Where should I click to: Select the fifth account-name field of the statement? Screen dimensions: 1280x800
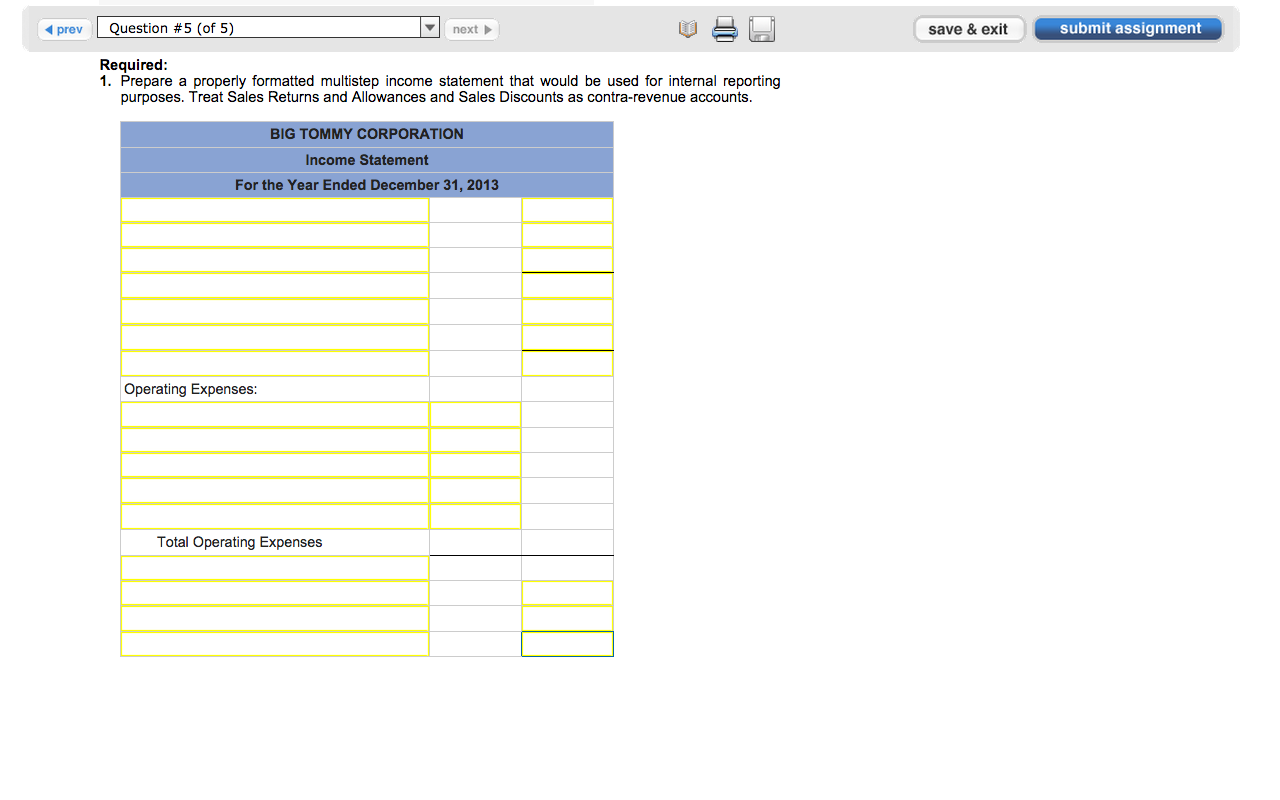pos(275,312)
